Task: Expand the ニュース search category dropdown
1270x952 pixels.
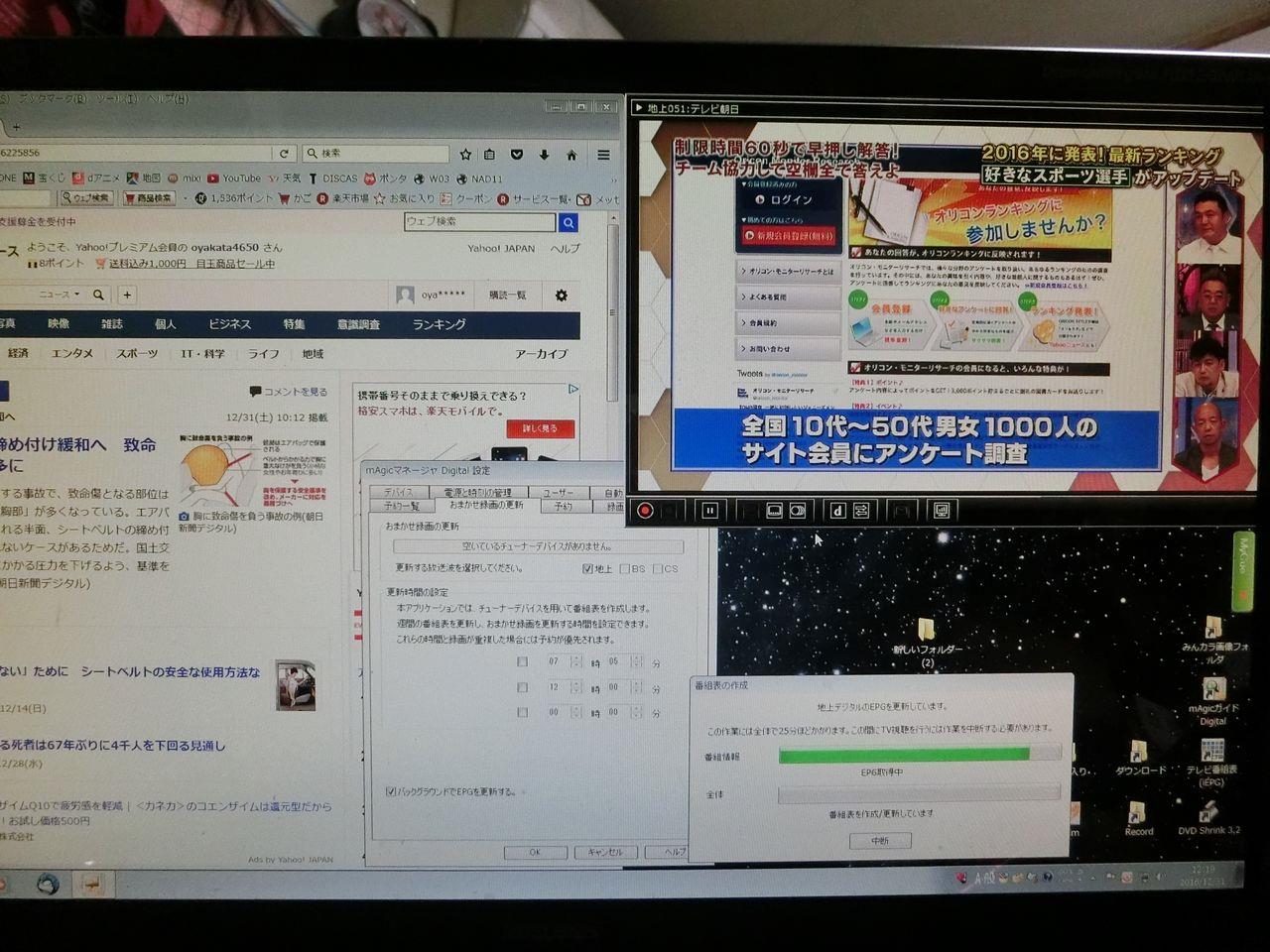Action: point(60,295)
